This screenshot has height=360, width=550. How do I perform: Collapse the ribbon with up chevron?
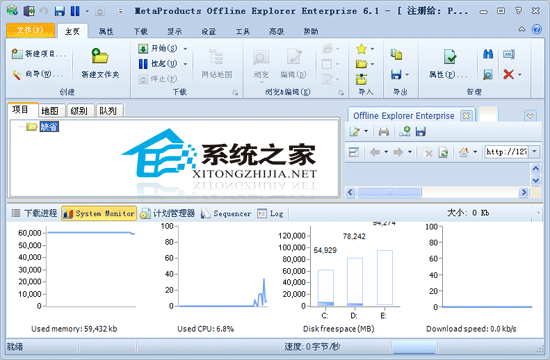(x=522, y=29)
